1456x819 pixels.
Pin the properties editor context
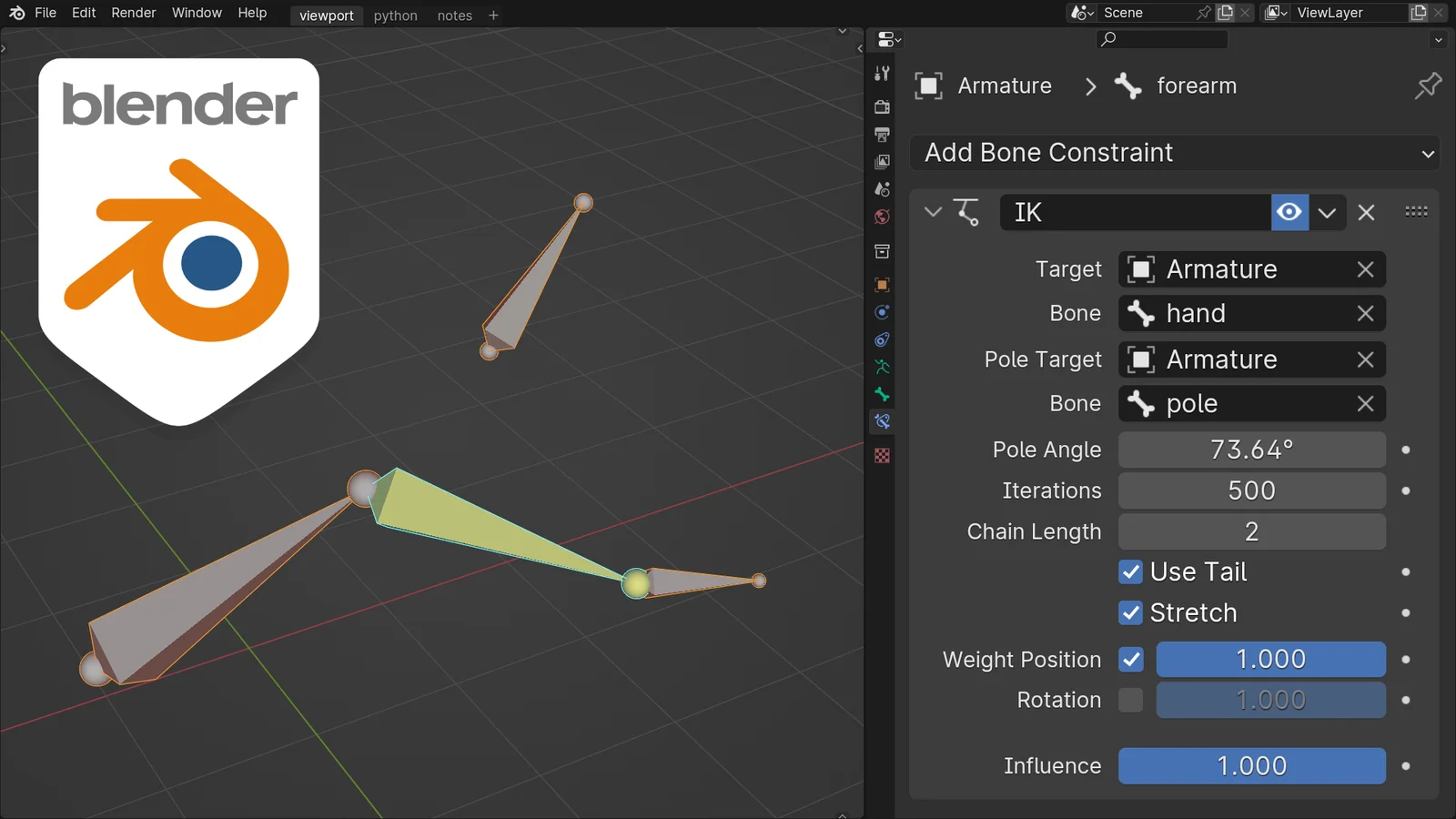[x=1428, y=86]
